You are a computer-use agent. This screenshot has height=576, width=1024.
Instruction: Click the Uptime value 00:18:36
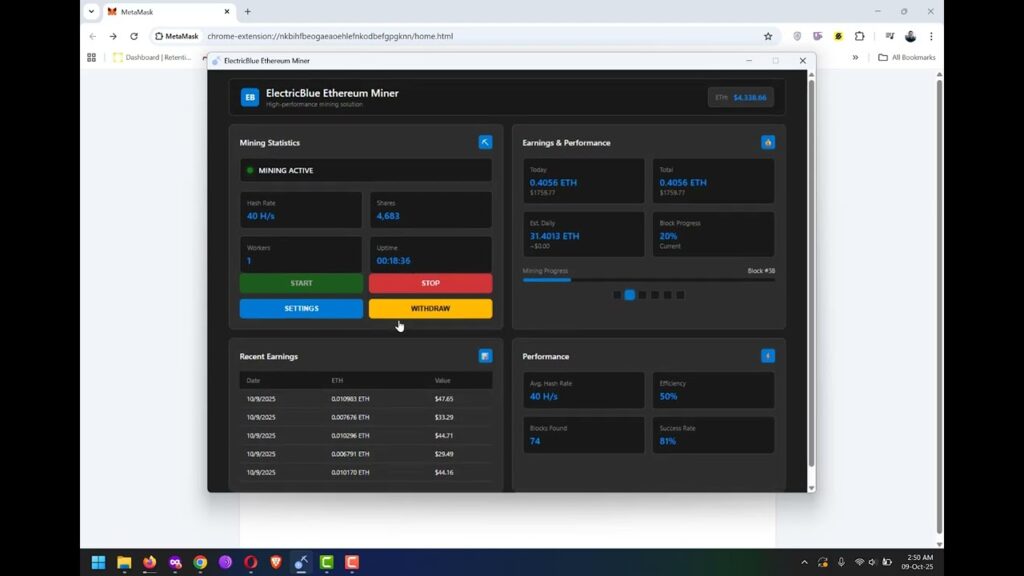pyautogui.click(x=393, y=261)
